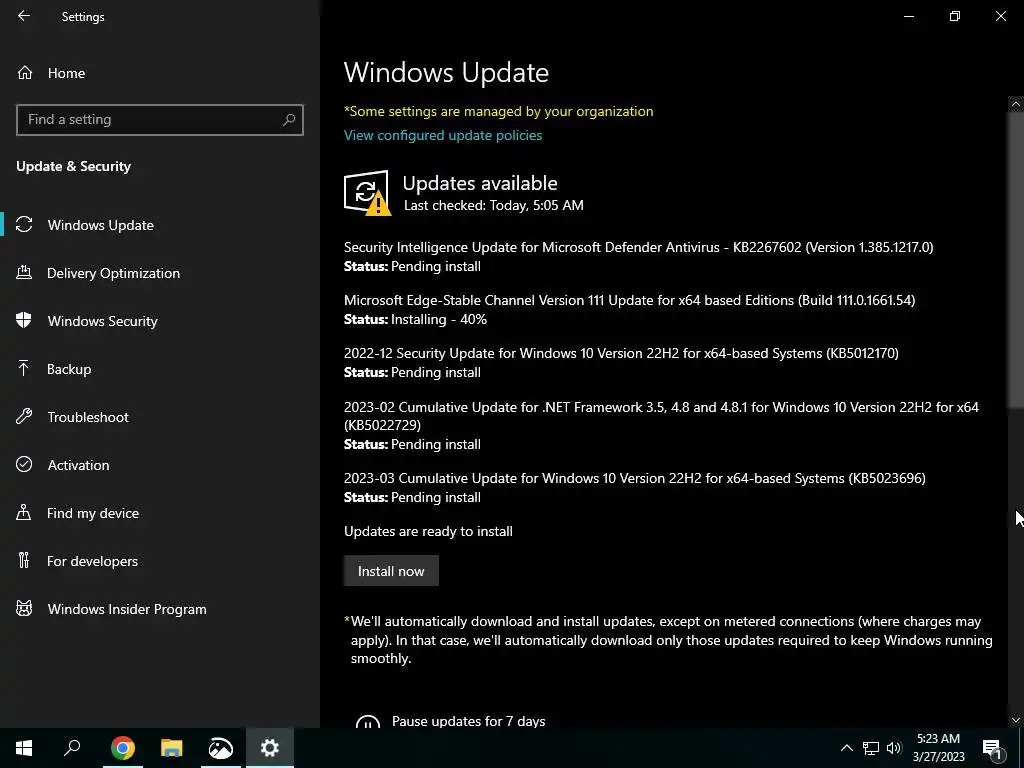Open the Photos app on taskbar
Image resolution: width=1024 pixels, height=768 pixels.
coord(221,748)
